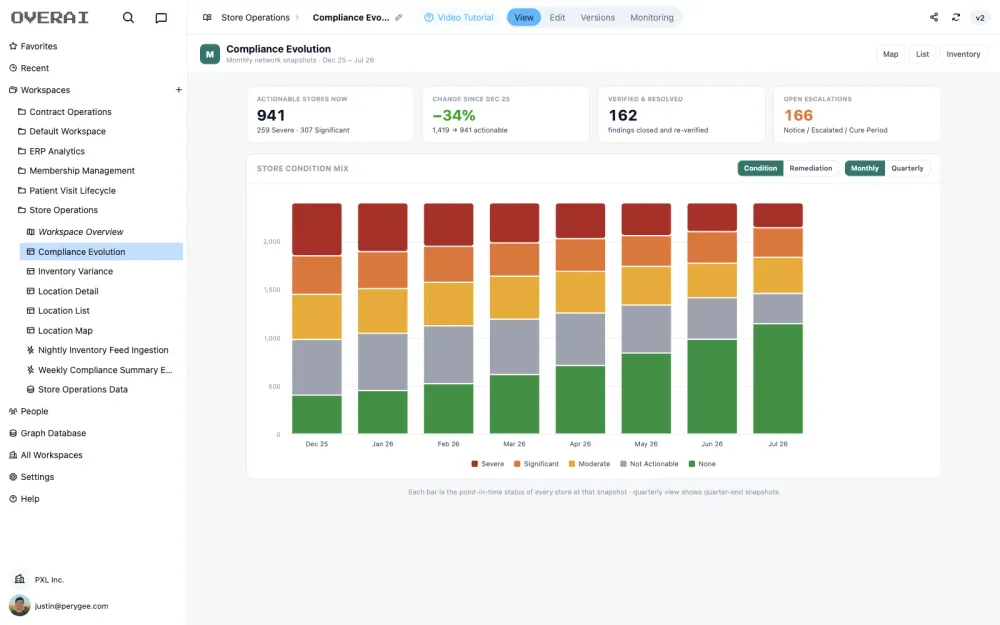Click the pencil rename icon next to Compliance Evo...

(x=399, y=18)
